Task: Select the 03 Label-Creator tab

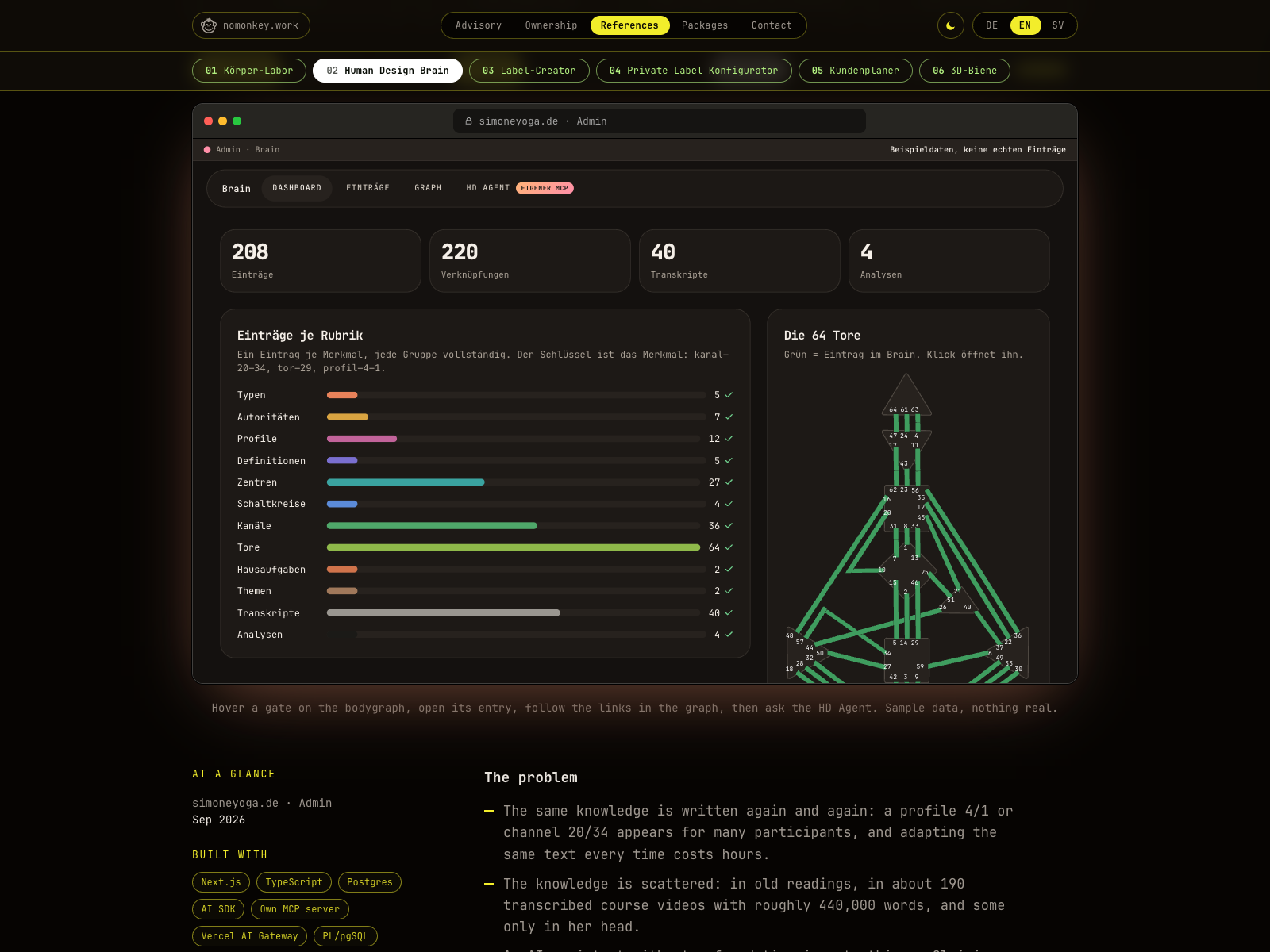Action: click(529, 71)
